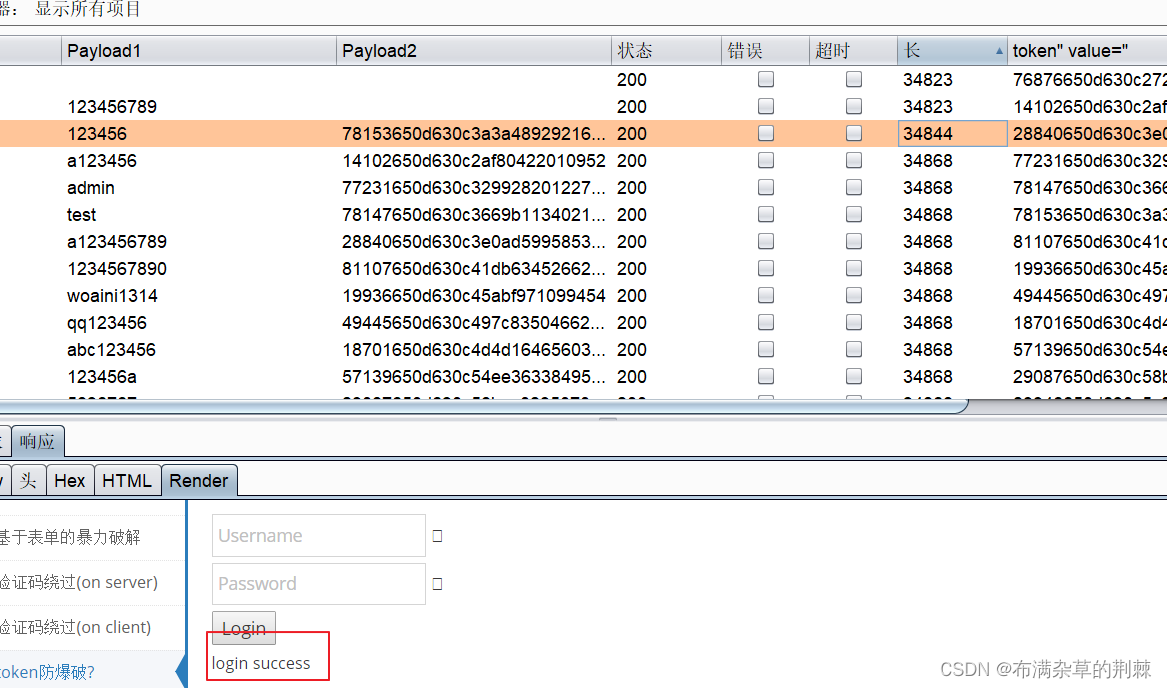Tick the 超时 checkbox in the abc123456 row
Image resolution: width=1167 pixels, height=688 pixels.
tap(854, 349)
